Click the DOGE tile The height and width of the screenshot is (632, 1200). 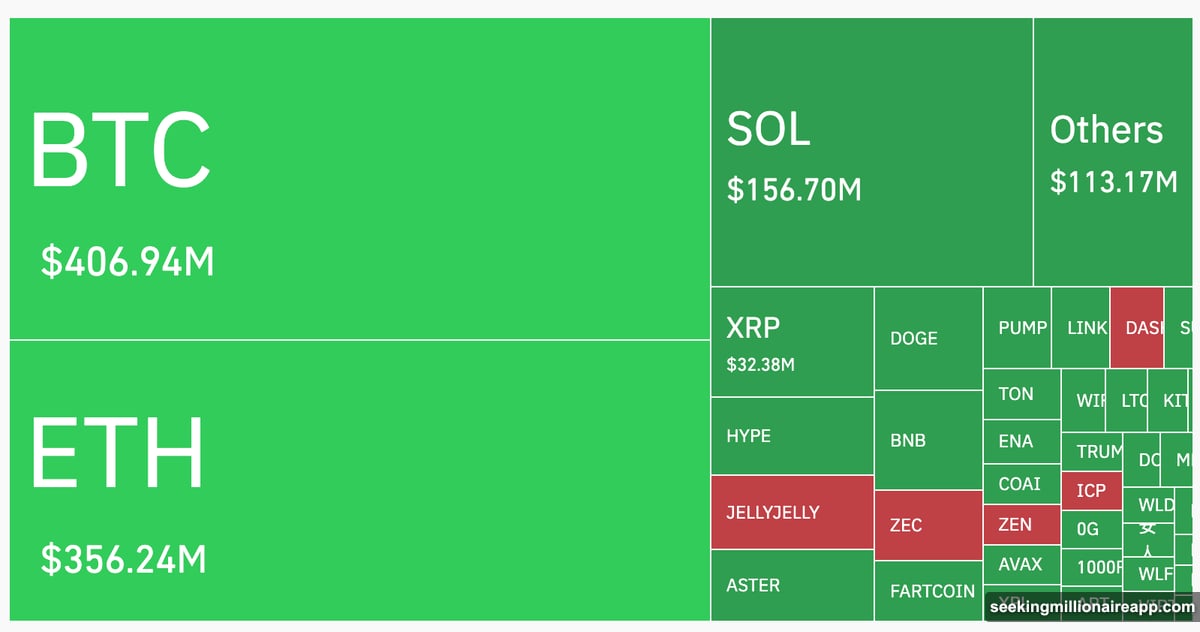[x=928, y=338]
